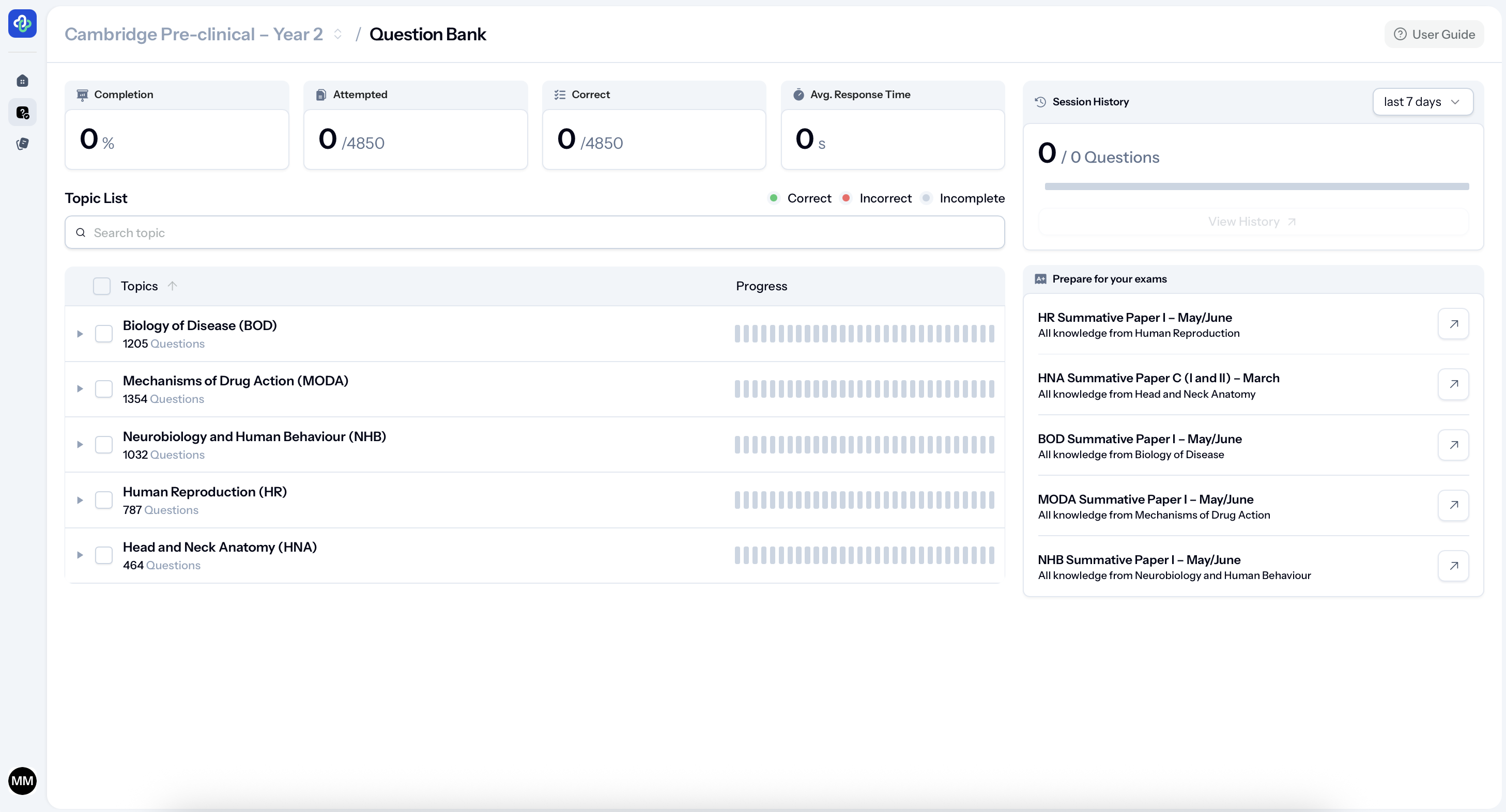Click the app logo in the sidebar
The height and width of the screenshot is (812, 1506).
[22, 23]
